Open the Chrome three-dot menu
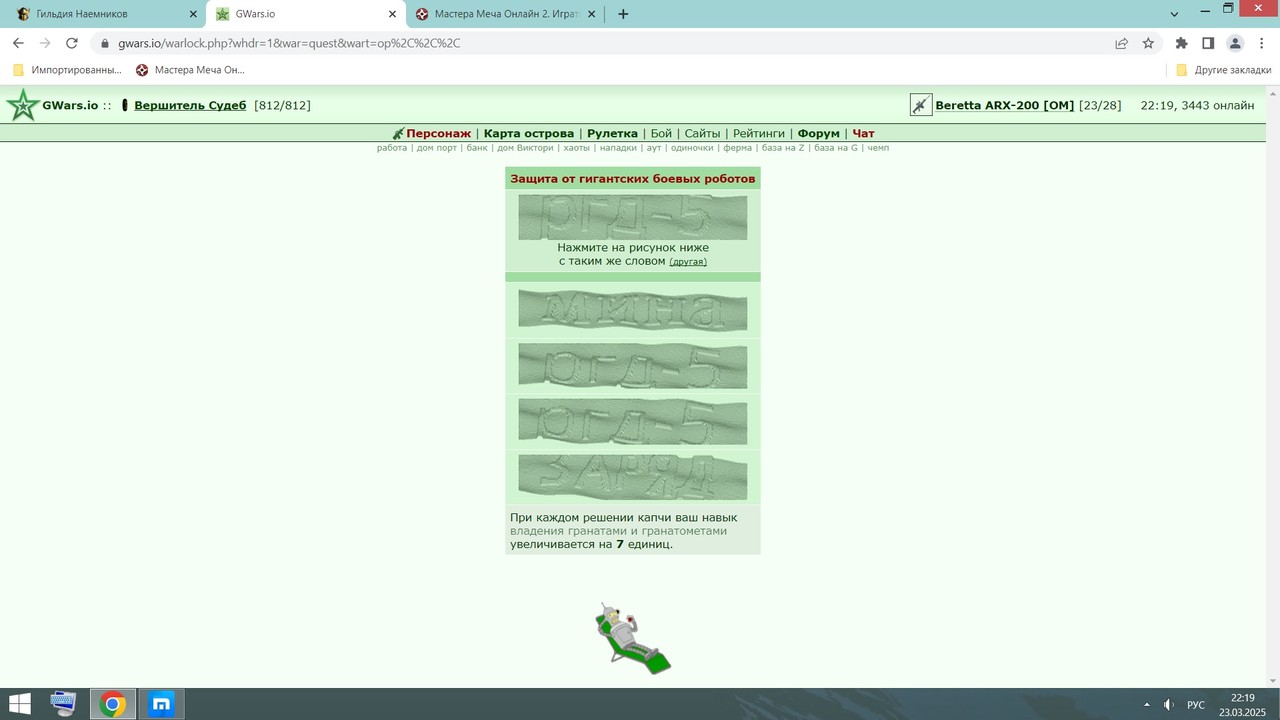 pyautogui.click(x=1261, y=43)
